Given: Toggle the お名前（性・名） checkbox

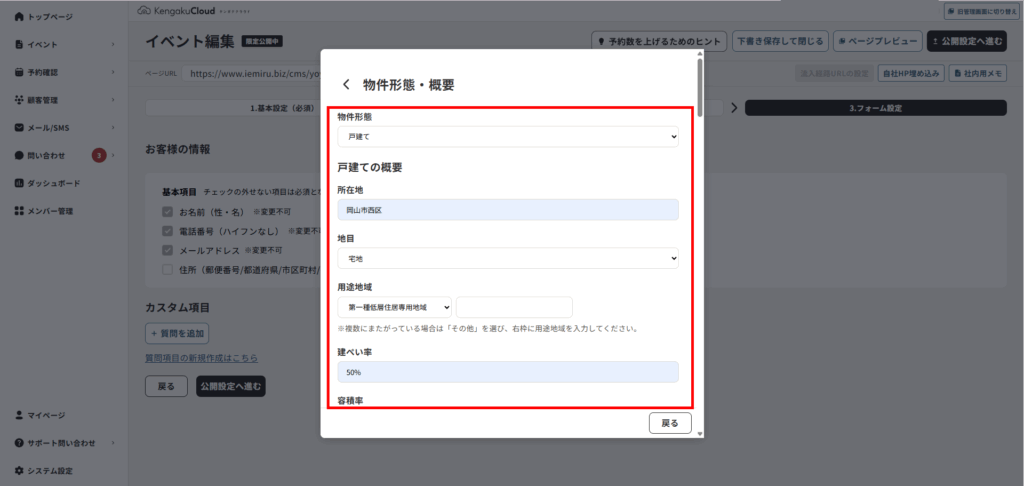Looking at the screenshot, I should tap(168, 212).
